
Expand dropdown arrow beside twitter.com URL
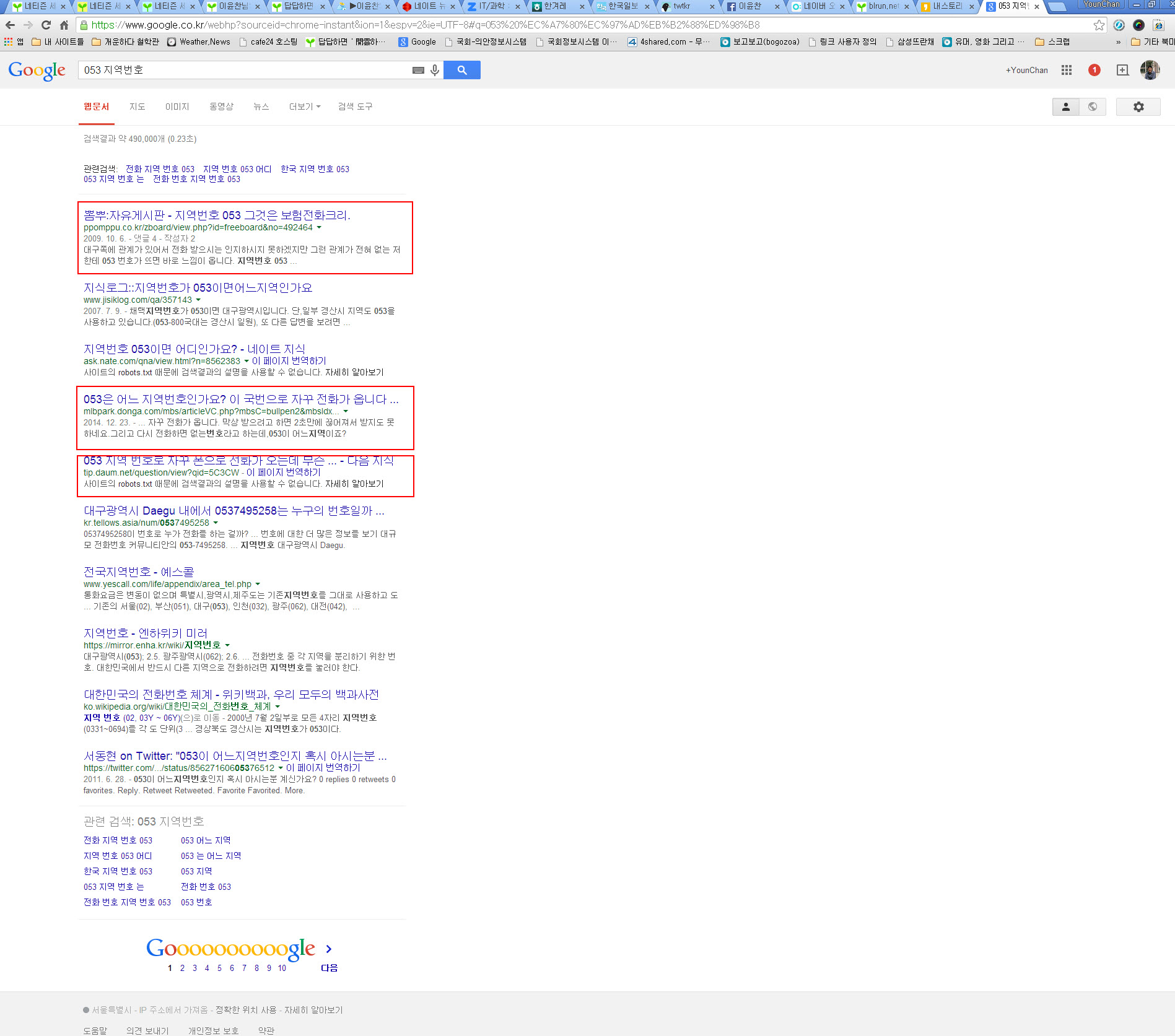(x=281, y=768)
